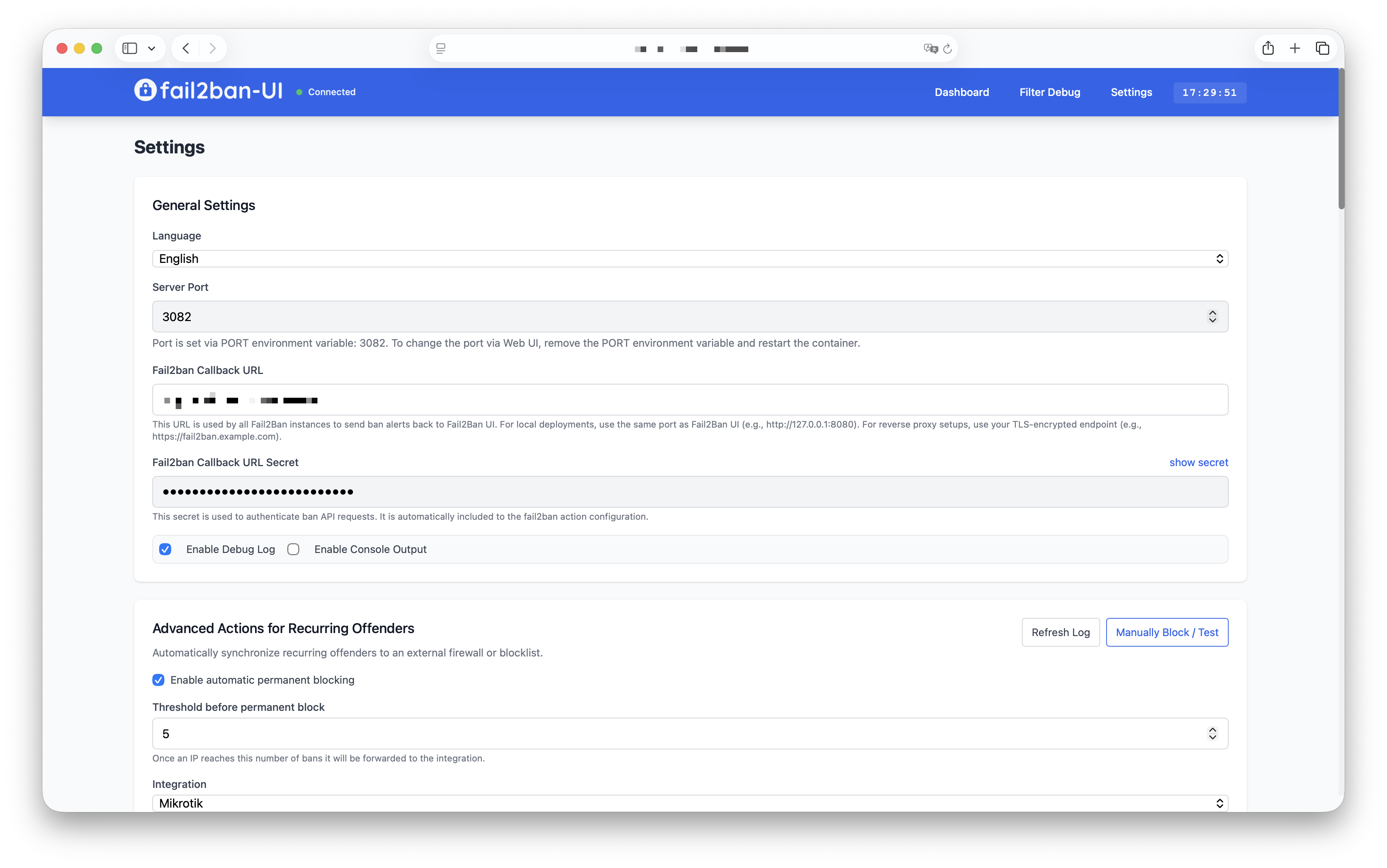
Task: Click the yellow minimize window button
Action: coord(79,48)
